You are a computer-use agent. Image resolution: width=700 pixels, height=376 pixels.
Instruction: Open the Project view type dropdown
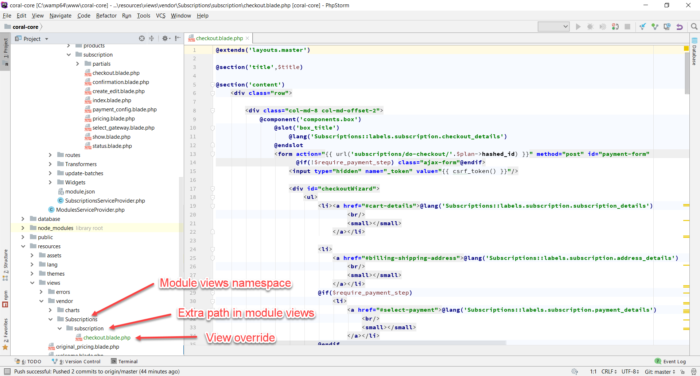point(32,39)
